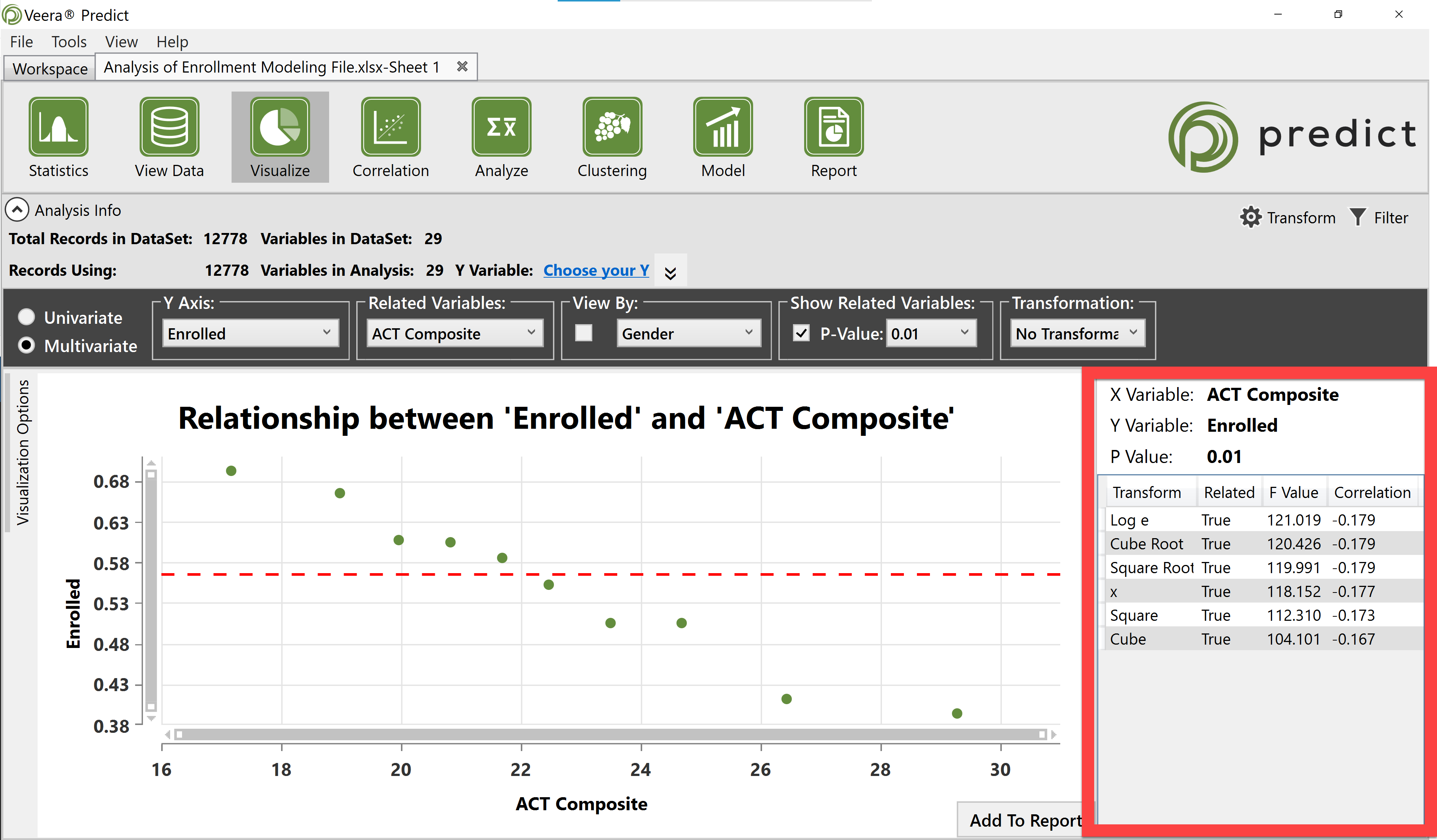Open the Model tool
The height and width of the screenshot is (840, 1437).
[x=722, y=136]
